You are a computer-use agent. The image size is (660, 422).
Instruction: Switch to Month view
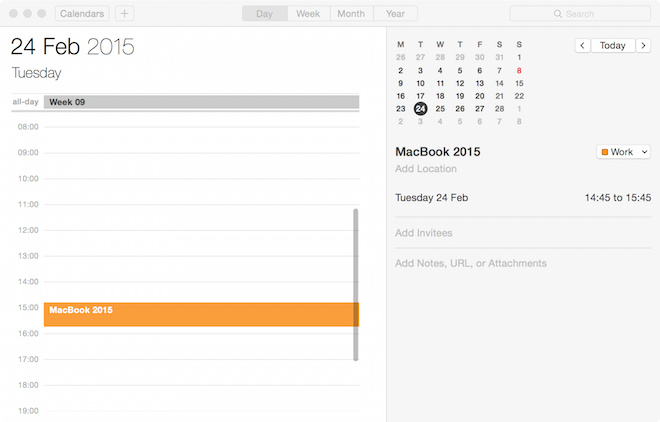[x=351, y=13]
